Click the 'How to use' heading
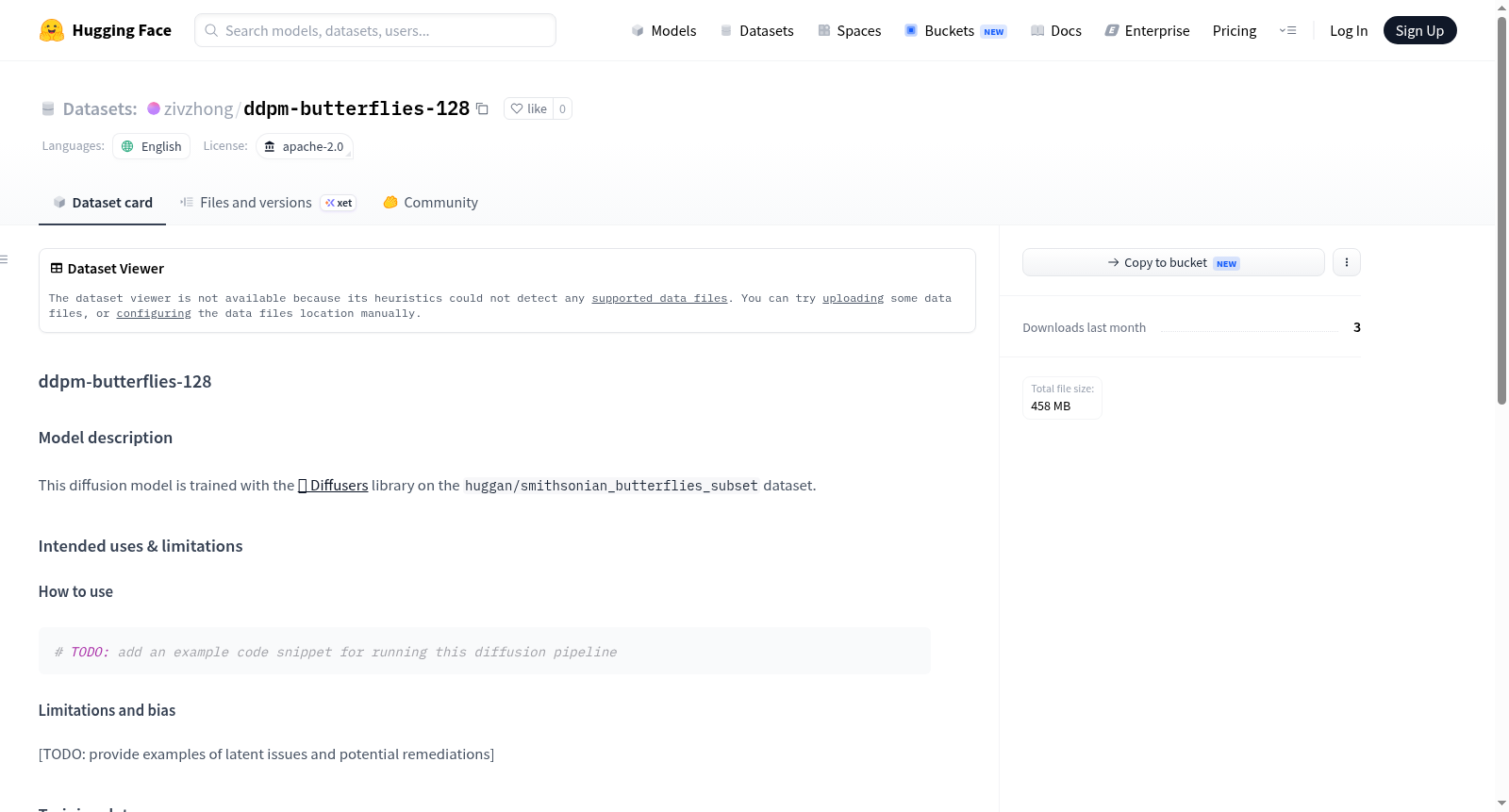The width and height of the screenshot is (1509, 812). (75, 591)
